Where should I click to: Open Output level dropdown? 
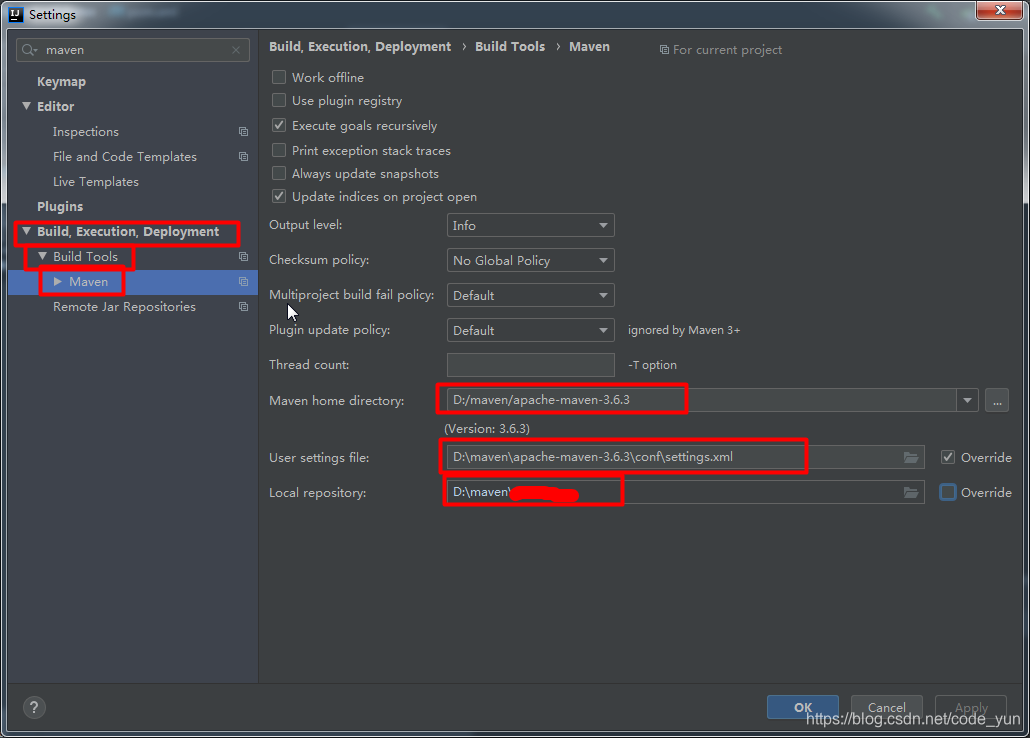[530, 225]
